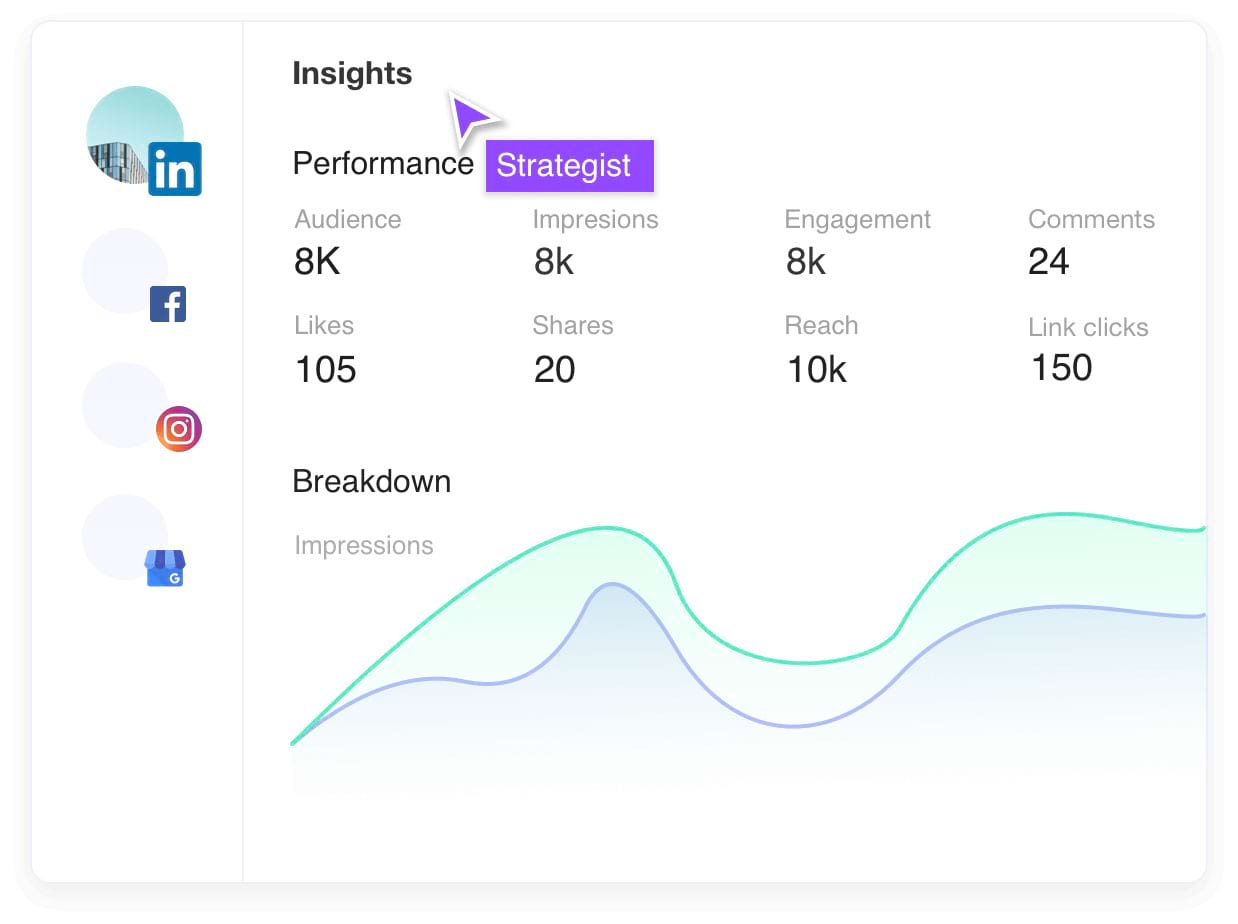Select the Facebook channel icon
Image resolution: width=1238 pixels, height=924 pixels.
click(168, 304)
